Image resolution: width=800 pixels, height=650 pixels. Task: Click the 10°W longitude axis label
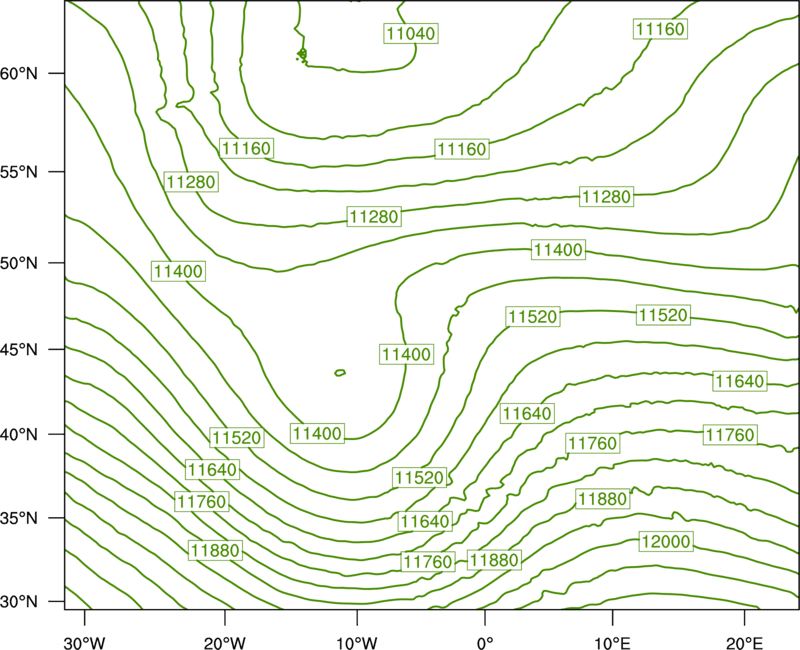pos(357,643)
